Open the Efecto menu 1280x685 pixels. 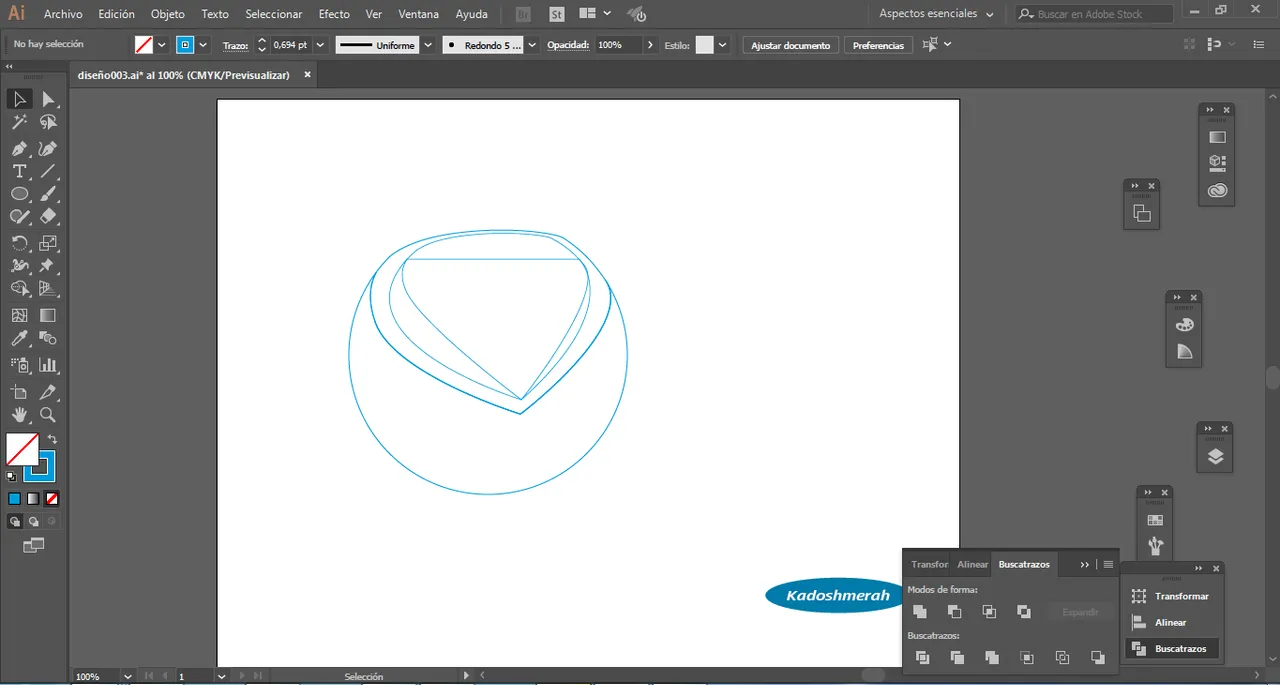point(334,14)
